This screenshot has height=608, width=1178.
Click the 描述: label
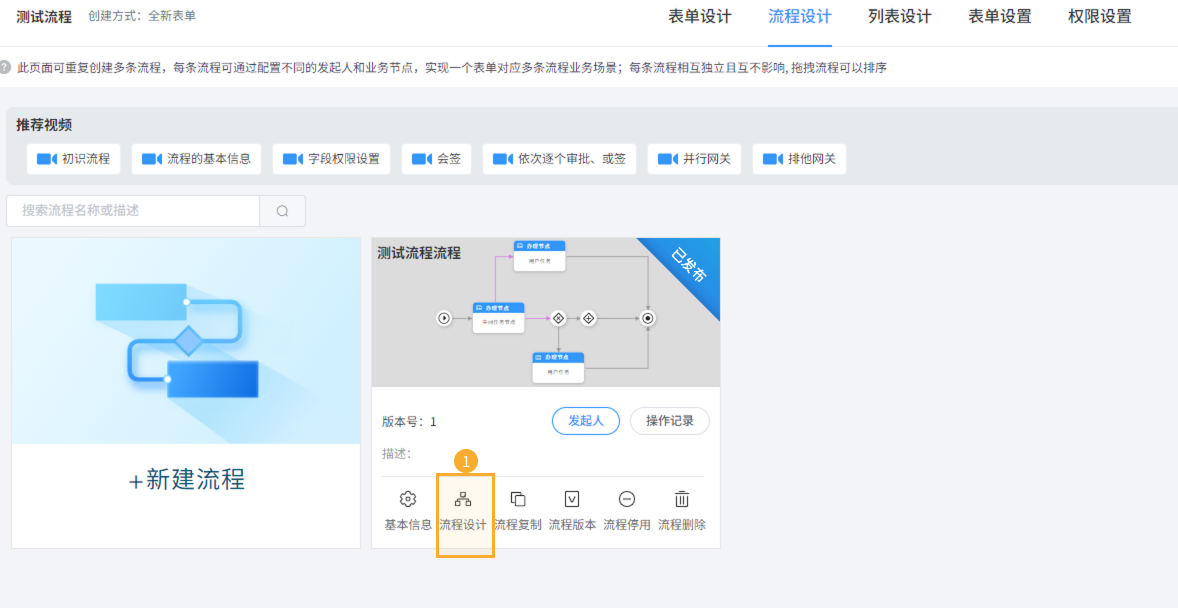coord(397,454)
